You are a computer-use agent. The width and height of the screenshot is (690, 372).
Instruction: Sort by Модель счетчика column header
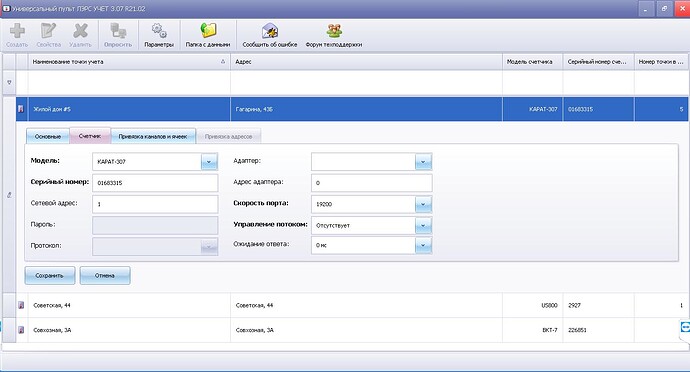click(x=532, y=62)
